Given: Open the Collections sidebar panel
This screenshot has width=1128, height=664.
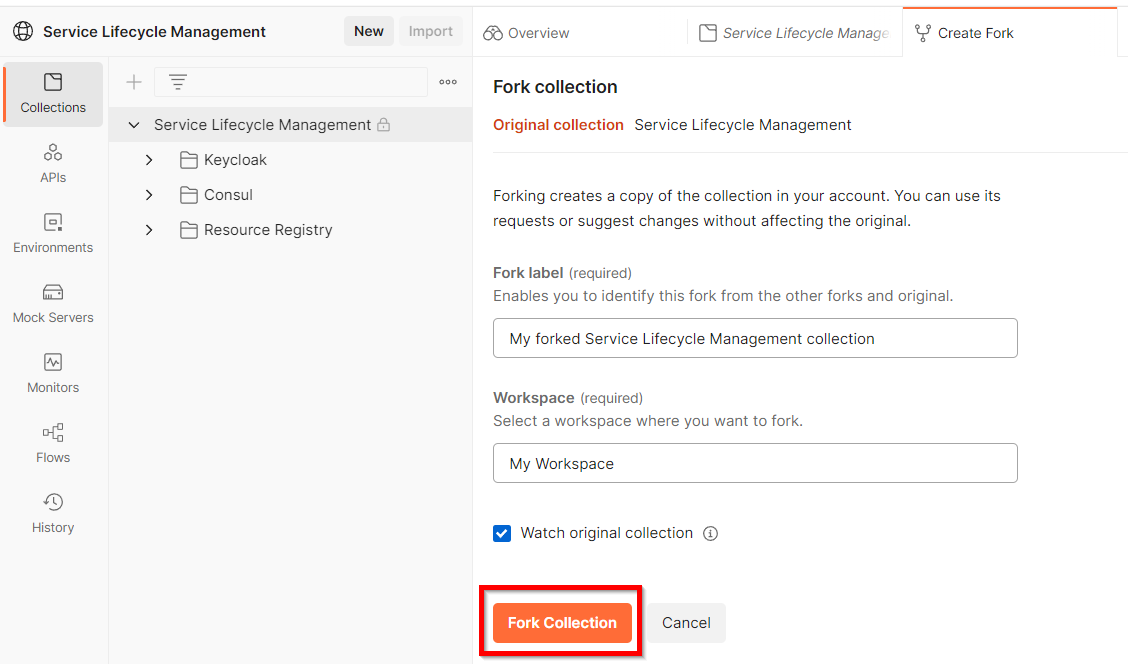Looking at the screenshot, I should coord(53,94).
